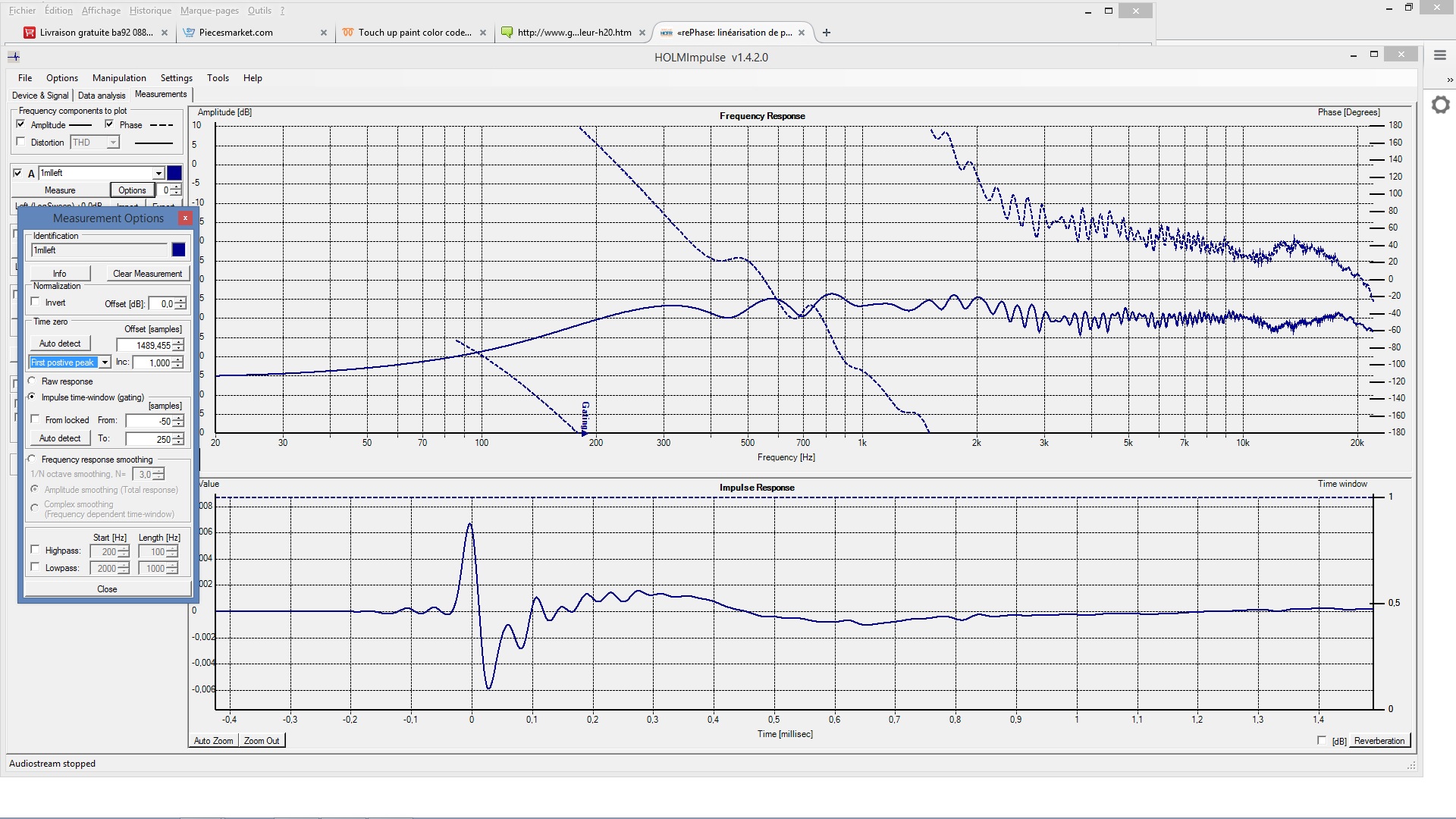Viewport: 1456px width, 819px height.
Task: Click the Measure button
Action: click(x=60, y=190)
